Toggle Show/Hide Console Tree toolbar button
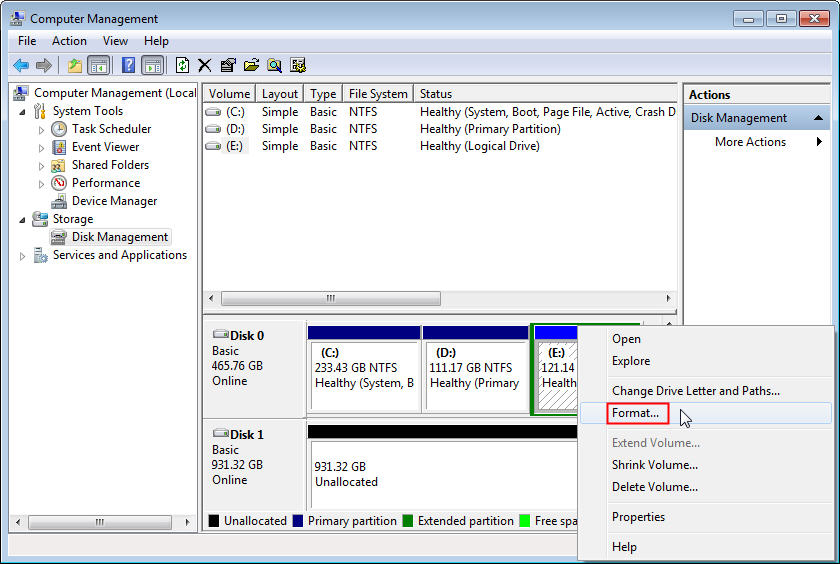Image resolution: width=840 pixels, height=564 pixels. (x=98, y=65)
